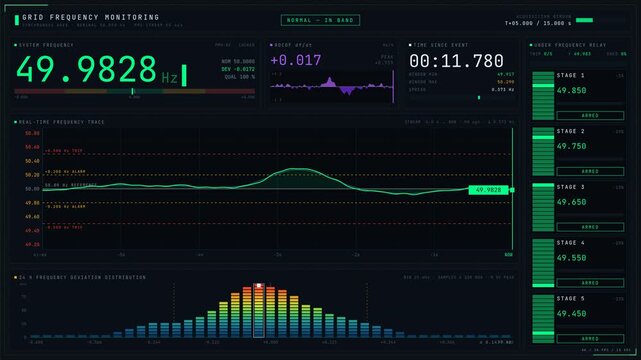Click the Stage 3 level bar meter
Viewport: 641px width, 360px height.
click(543, 208)
